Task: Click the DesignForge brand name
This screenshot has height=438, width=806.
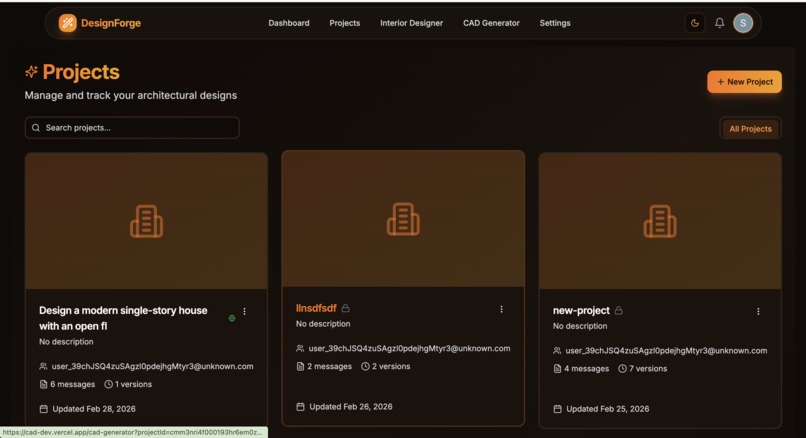Action: pos(111,23)
